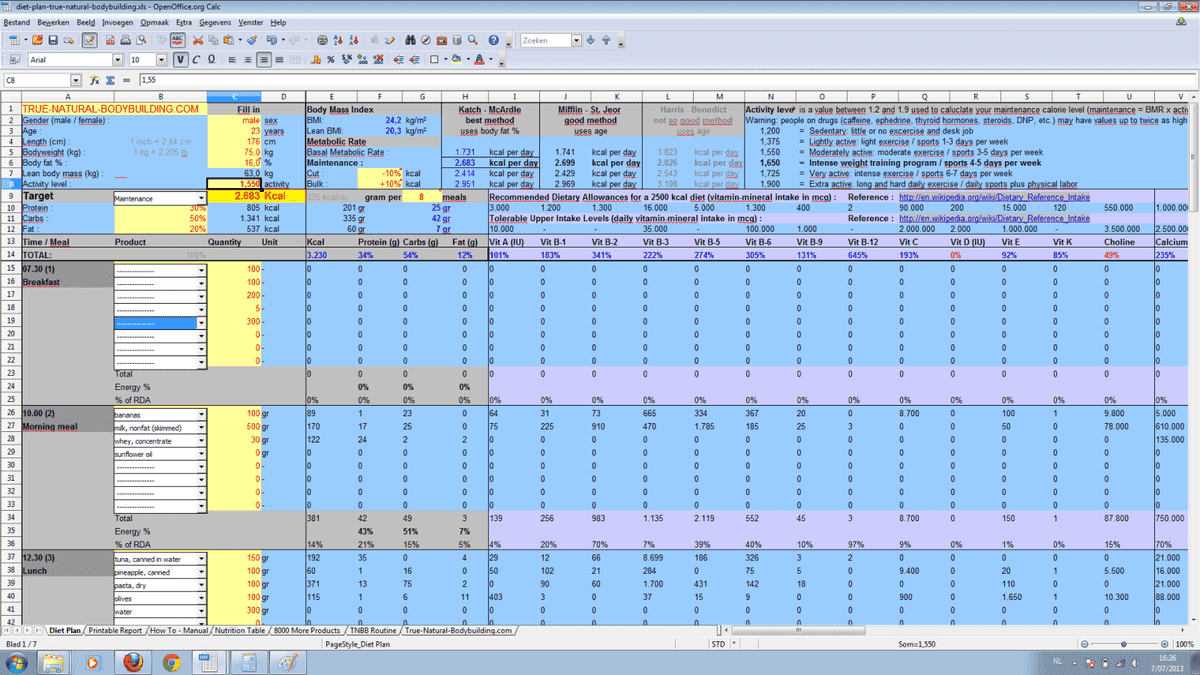
Task: Click the Save document icon
Action: click(52, 40)
